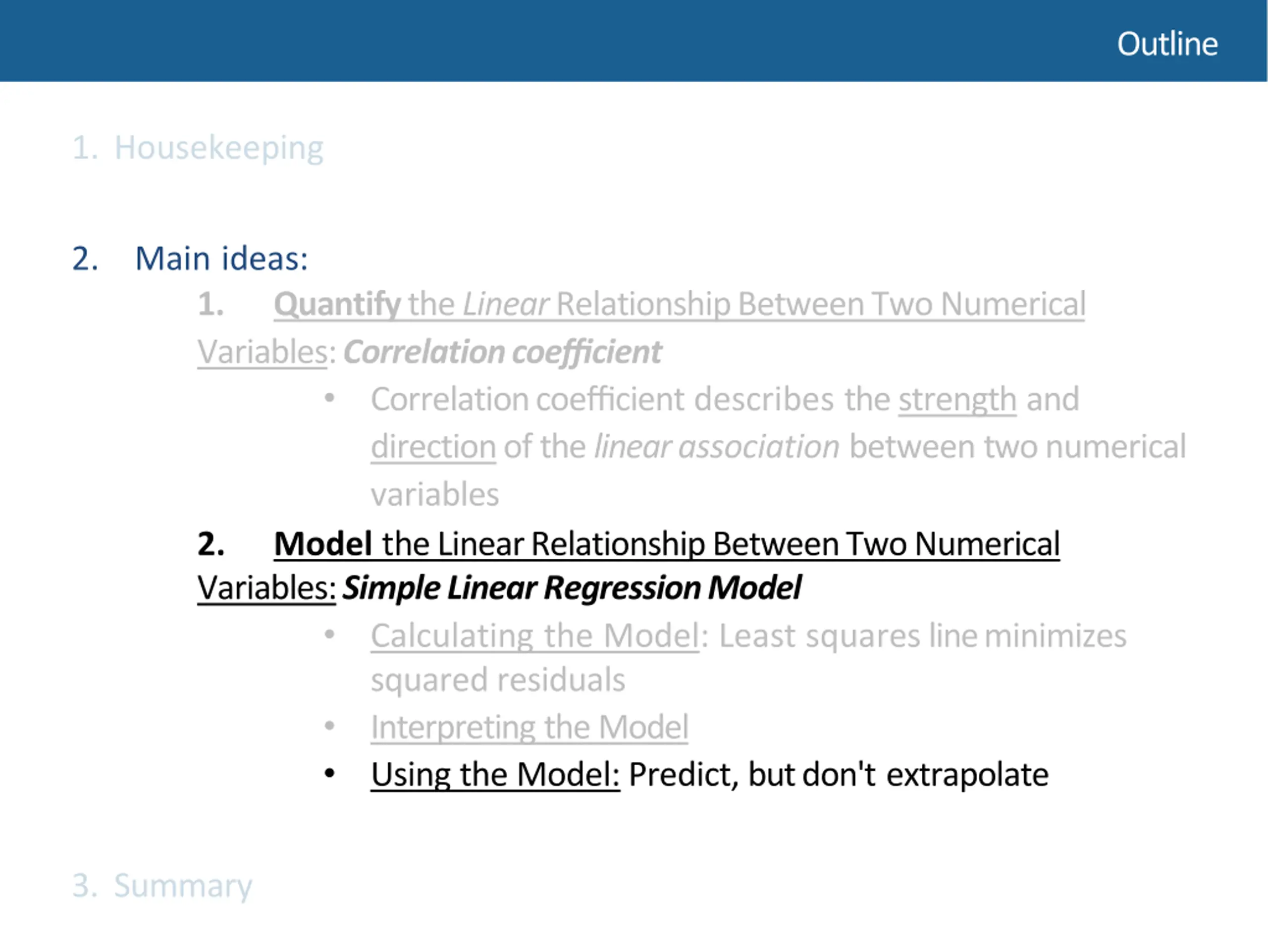The image size is (1268, 952).
Task: Click the word variables ending correlation bullet
Action: [x=435, y=495]
